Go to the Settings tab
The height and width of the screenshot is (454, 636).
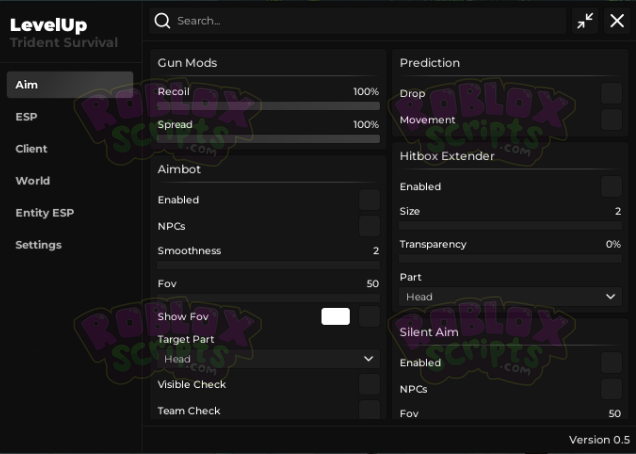coord(38,245)
